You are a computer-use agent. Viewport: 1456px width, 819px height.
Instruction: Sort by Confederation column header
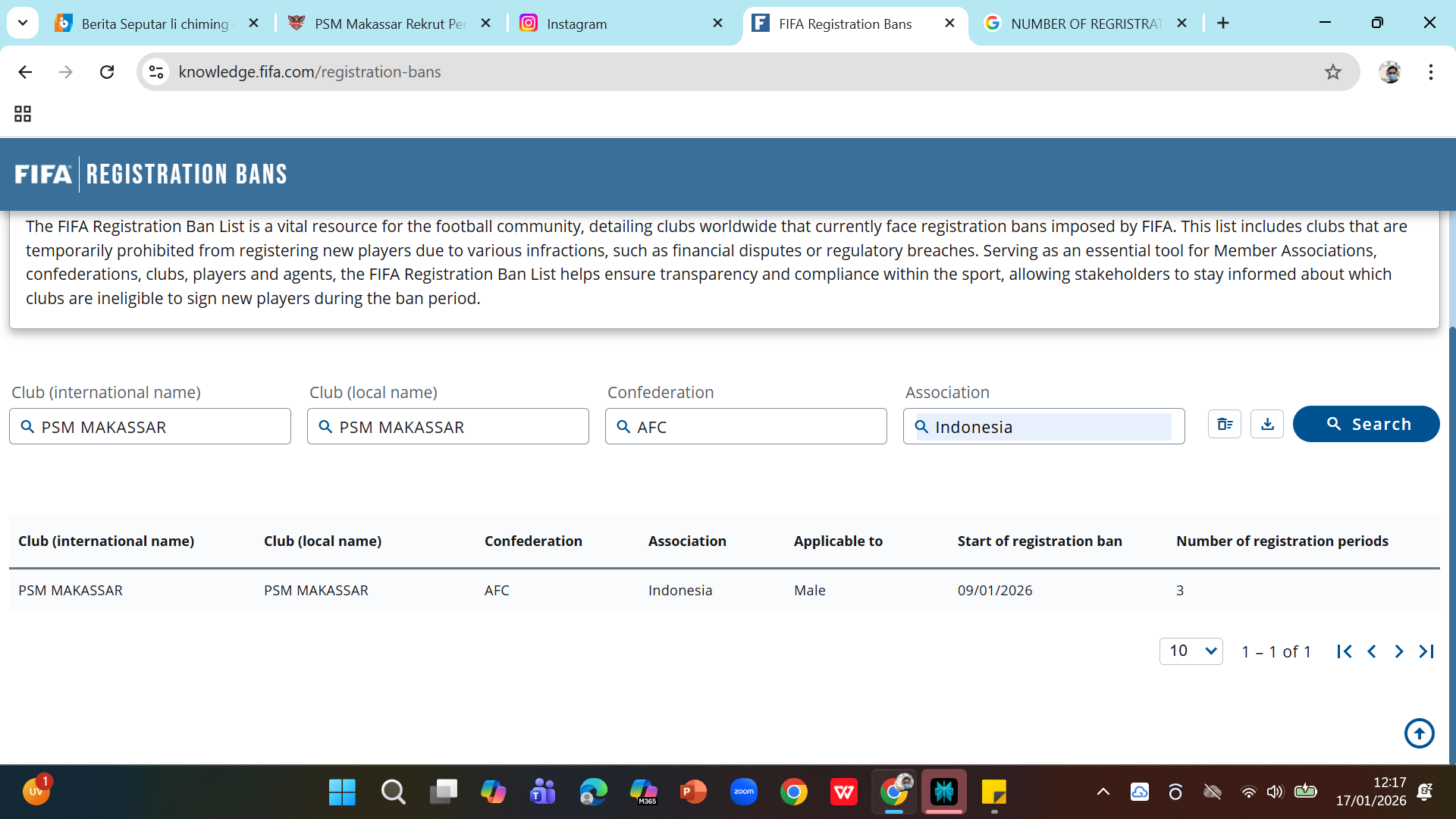pos(533,541)
